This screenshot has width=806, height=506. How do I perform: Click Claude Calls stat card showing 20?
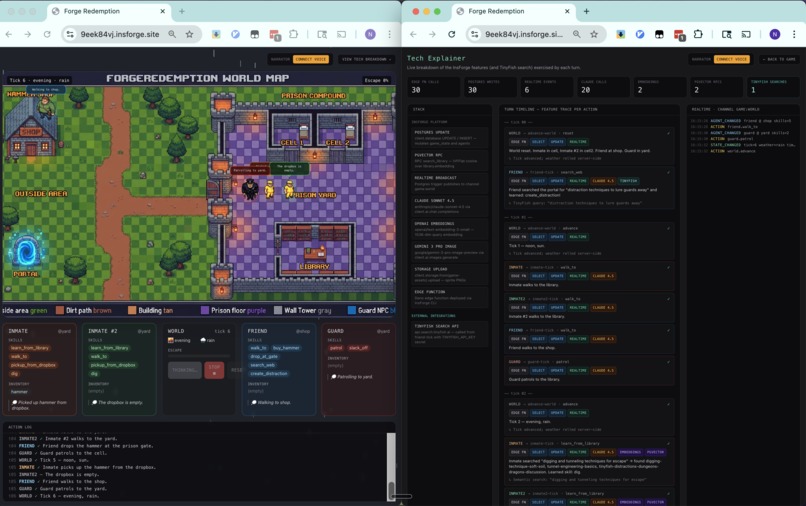[x=602, y=87]
